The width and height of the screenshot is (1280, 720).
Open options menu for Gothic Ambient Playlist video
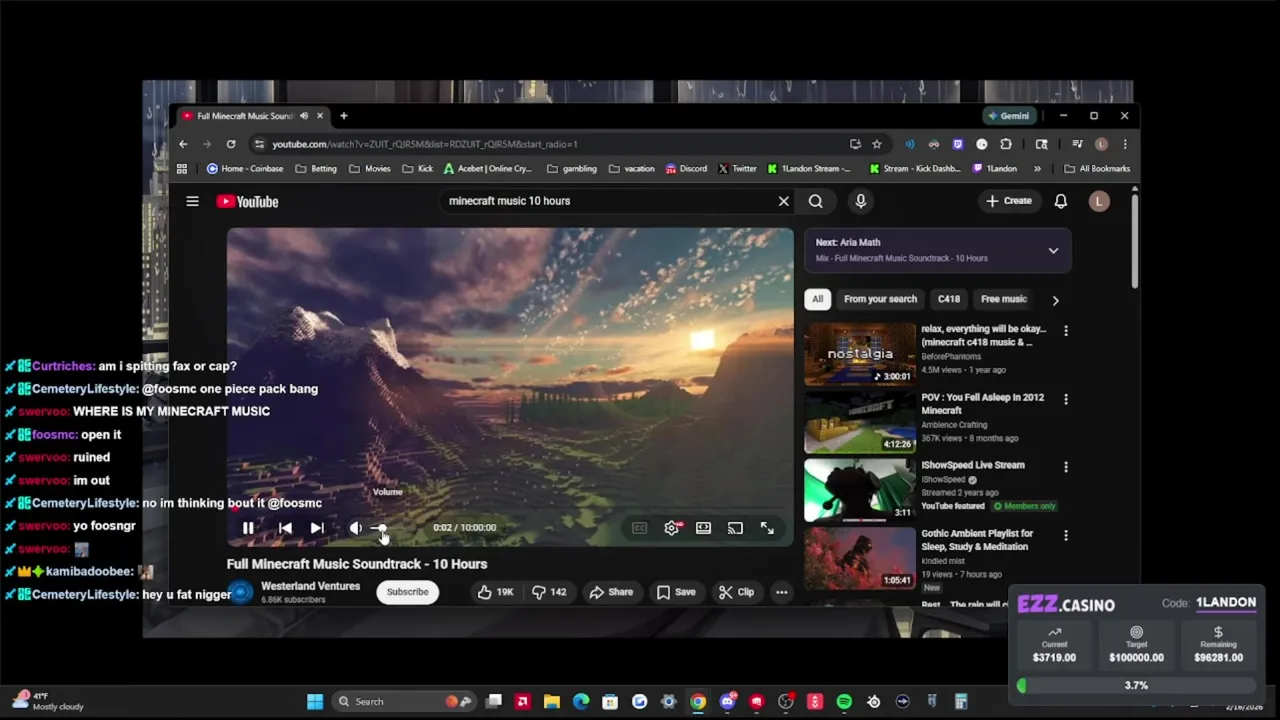[1066, 535]
